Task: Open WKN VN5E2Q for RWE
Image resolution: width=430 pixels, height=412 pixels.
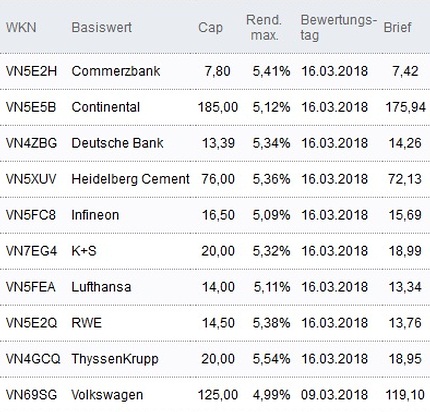Action: (31, 323)
